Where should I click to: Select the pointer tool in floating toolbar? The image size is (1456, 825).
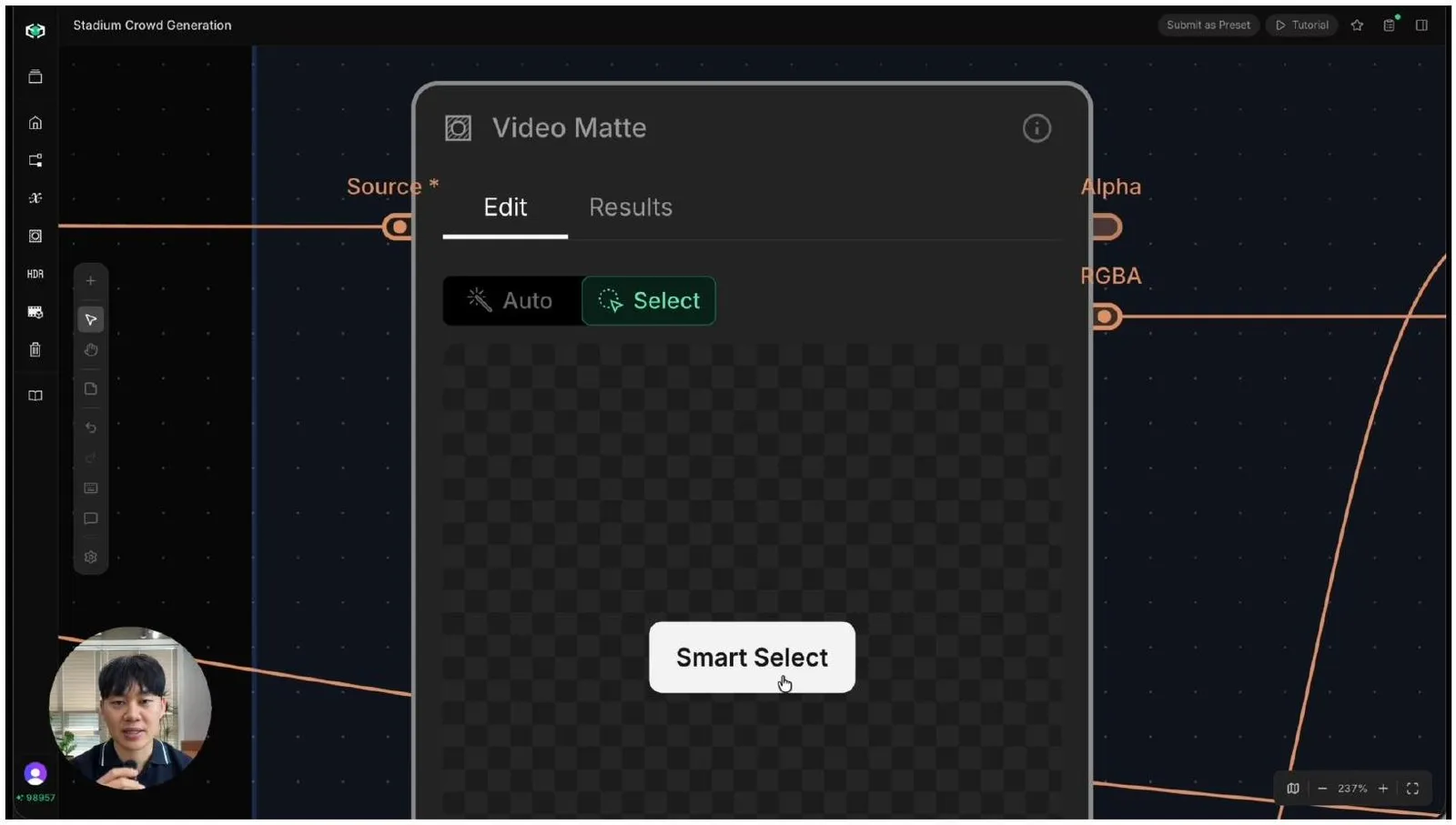91,319
